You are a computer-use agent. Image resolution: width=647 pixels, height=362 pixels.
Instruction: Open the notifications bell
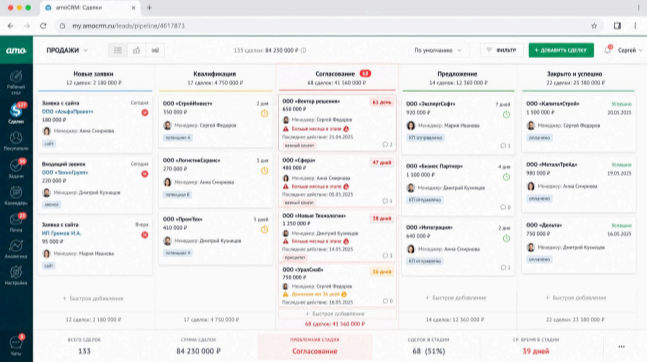[608, 50]
